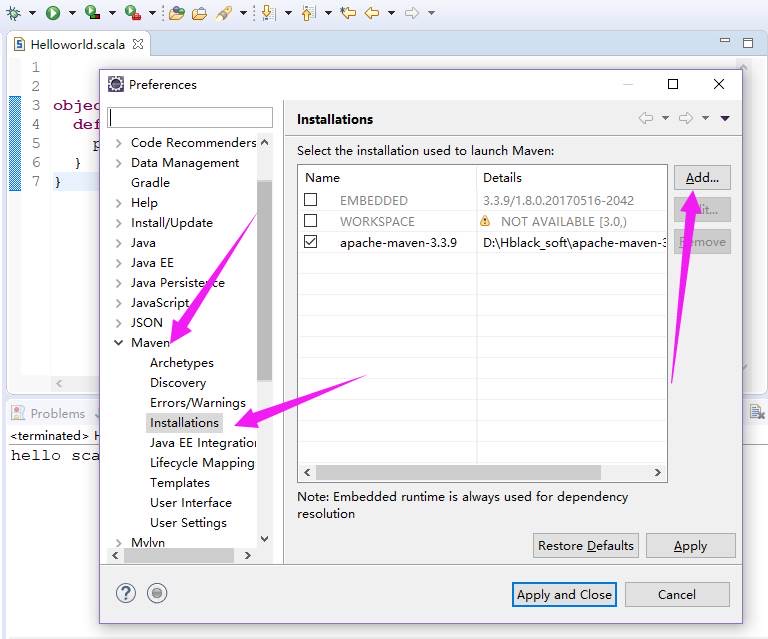Collapse the Maven tree node
This screenshot has height=639, width=768.
[x=119, y=343]
